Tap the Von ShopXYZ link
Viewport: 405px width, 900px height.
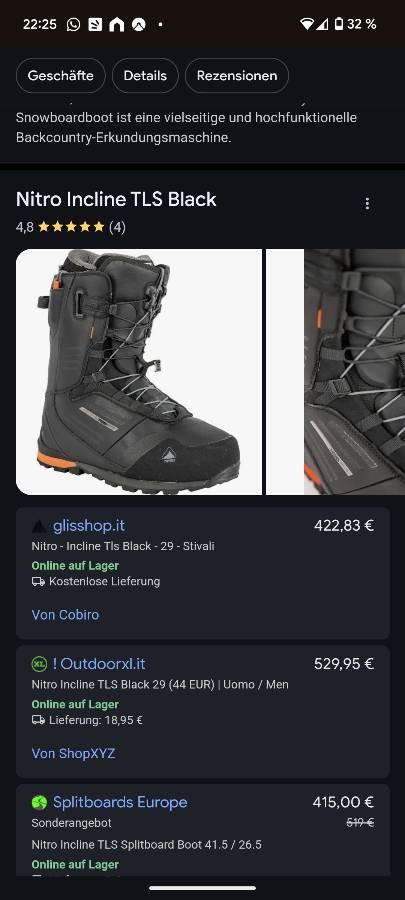point(73,753)
